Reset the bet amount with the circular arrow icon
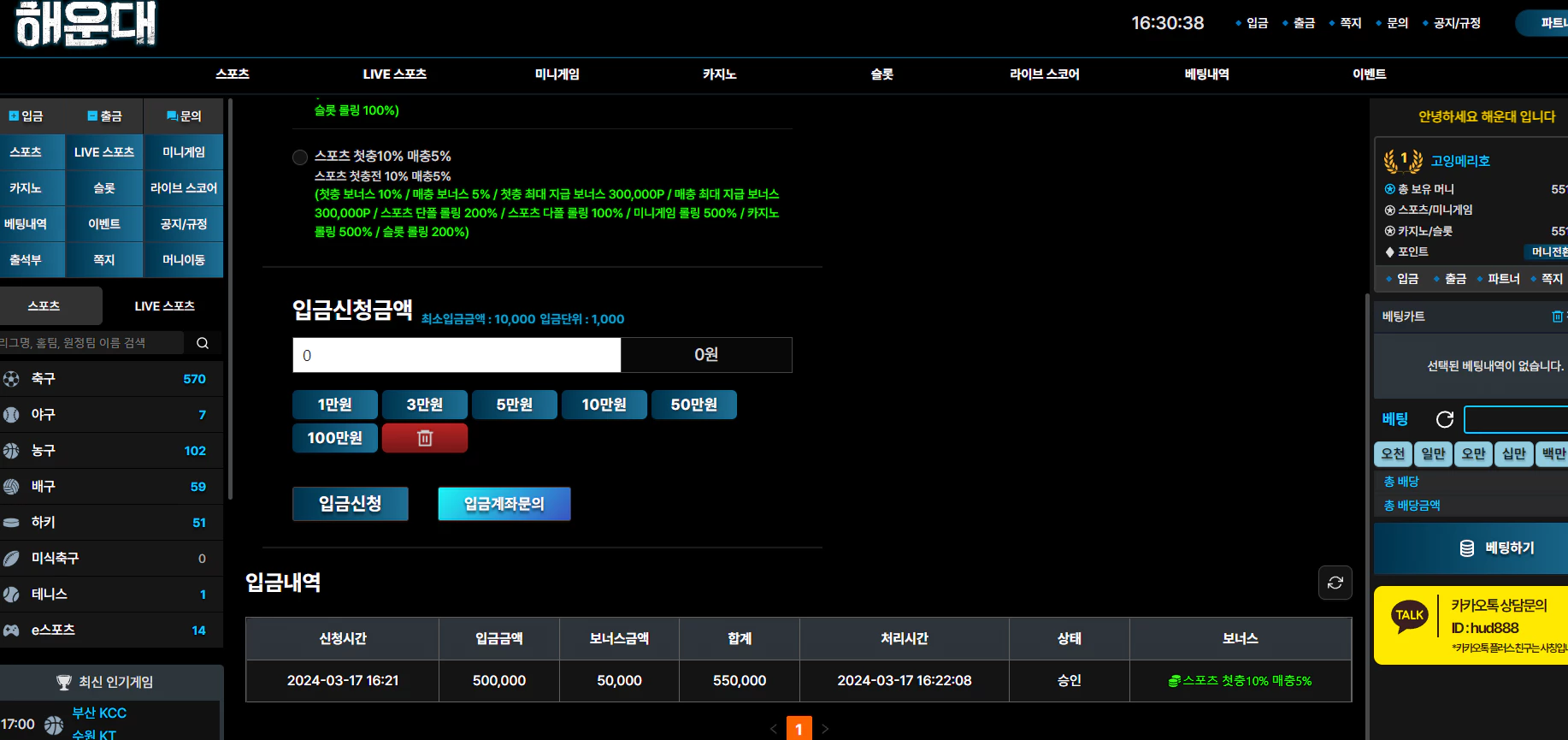Viewport: 1568px width, 740px height. 1445,419
